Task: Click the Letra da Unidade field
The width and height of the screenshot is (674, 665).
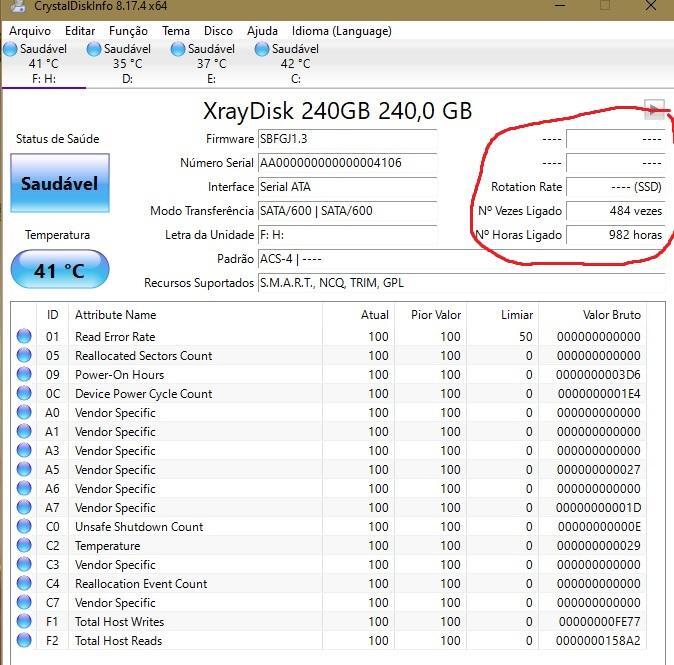Action: coord(347,235)
